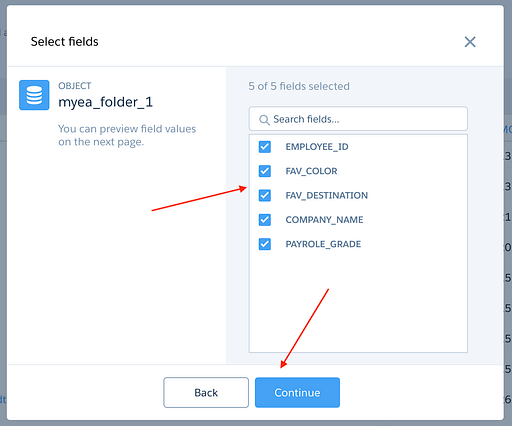Uncheck the FAV_COLOR checkbox
This screenshot has width=512, height=426.
[265, 171]
